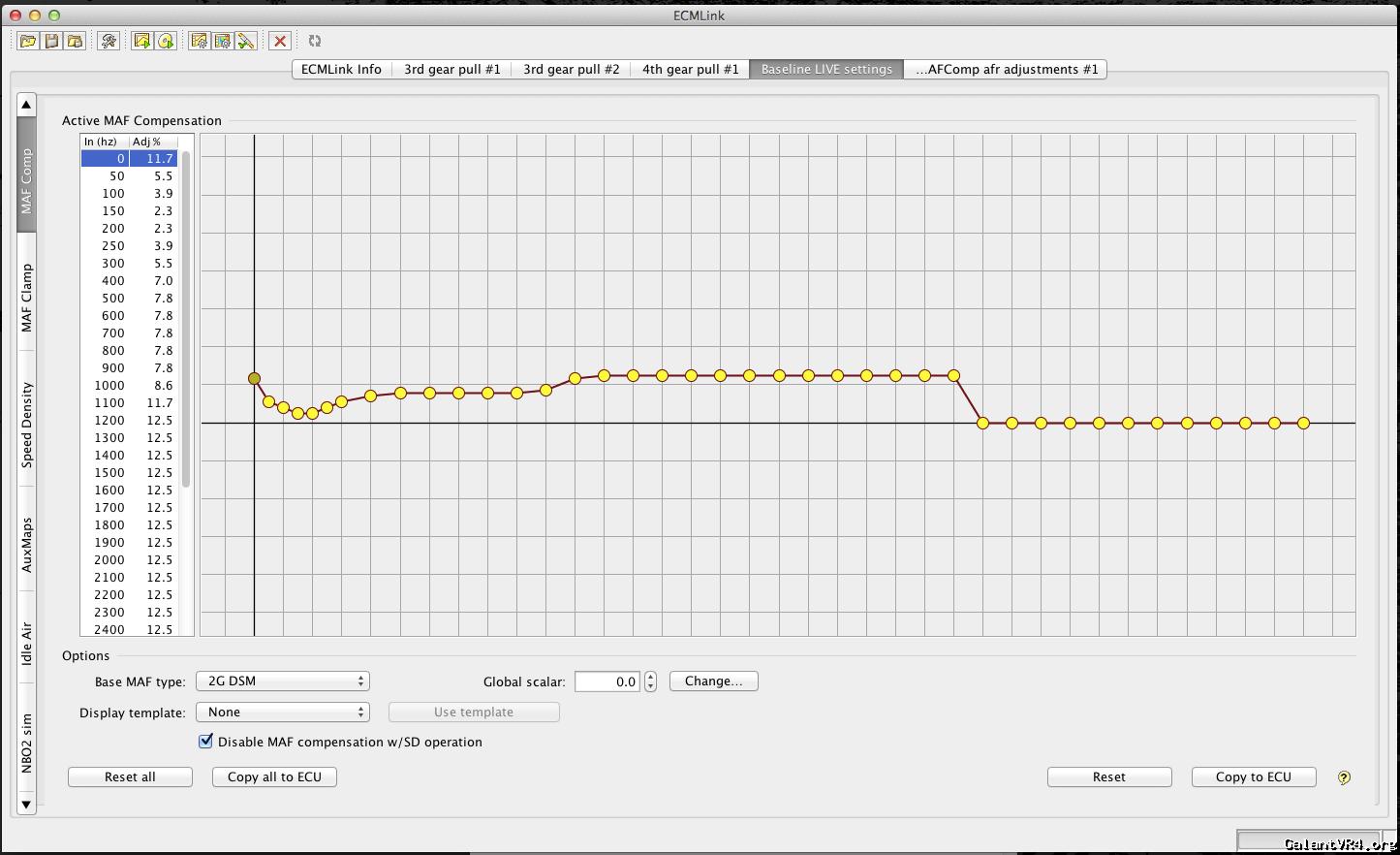1400x855 pixels.
Task: Click the yellow question mark help icon
Action: [1344, 777]
